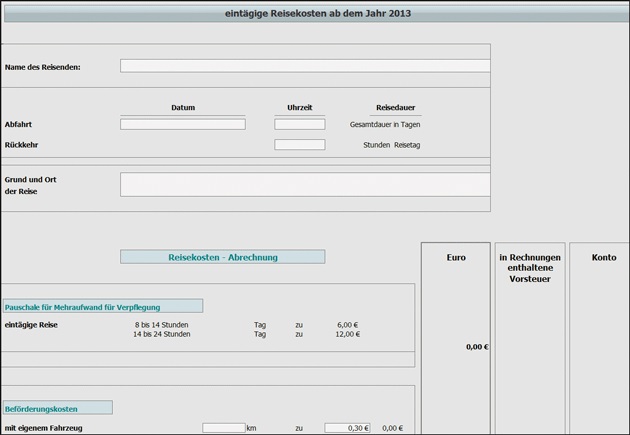The width and height of the screenshot is (630, 435).
Task: Select the Konto column header
Action: coord(603,258)
